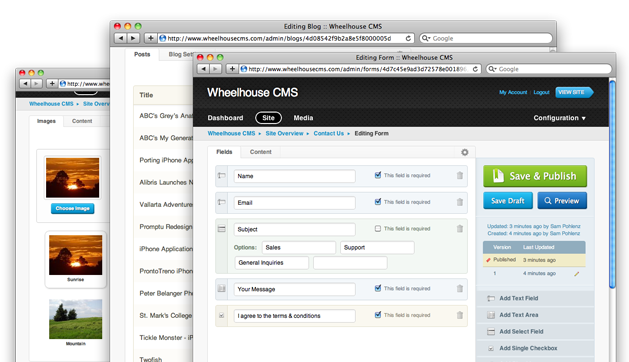Open the Contact Us breadcrumb link
The image size is (629, 362).
click(x=329, y=133)
